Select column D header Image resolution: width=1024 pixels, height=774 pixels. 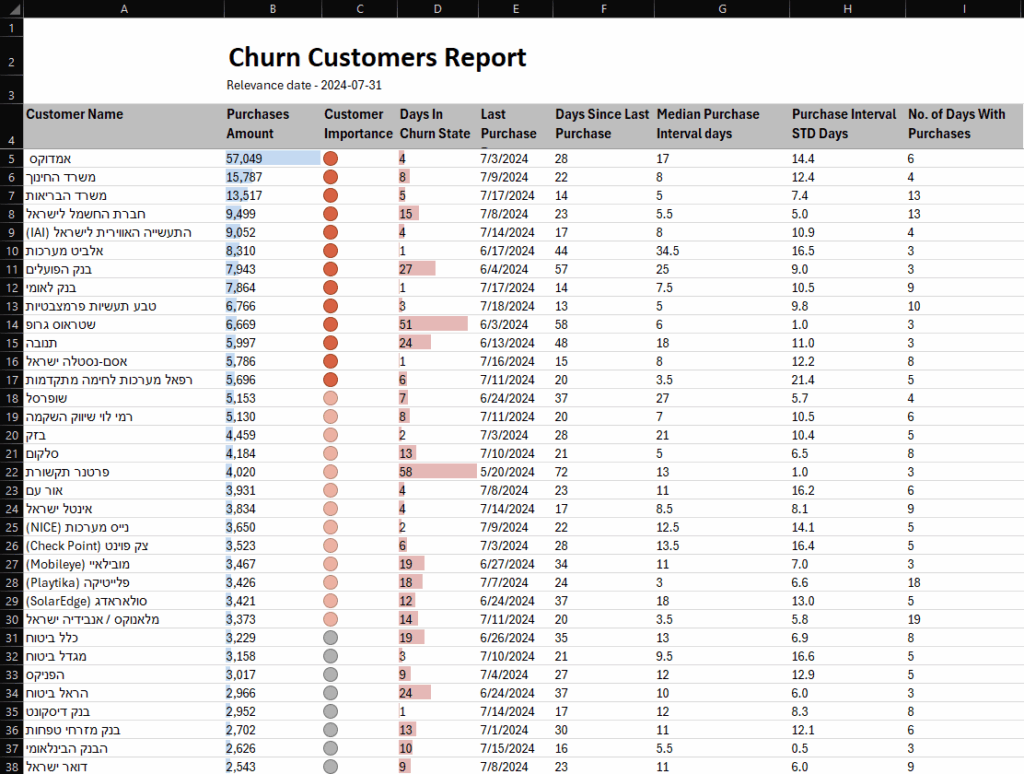coord(437,9)
